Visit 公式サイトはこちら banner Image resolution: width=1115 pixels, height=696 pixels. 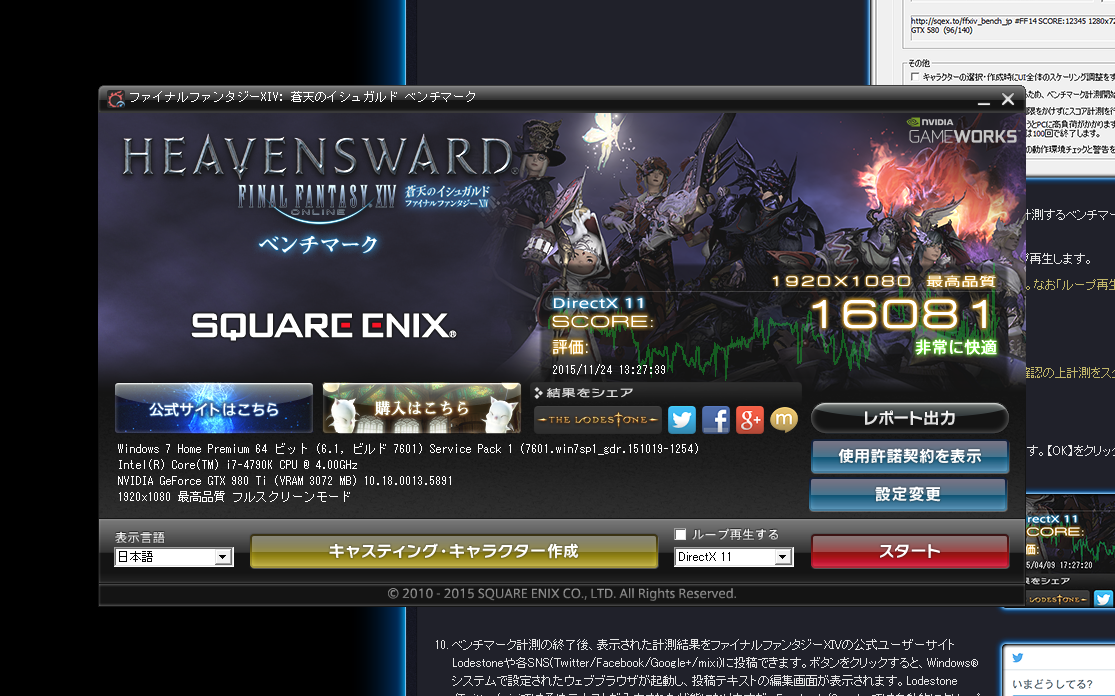pyautogui.click(x=214, y=408)
